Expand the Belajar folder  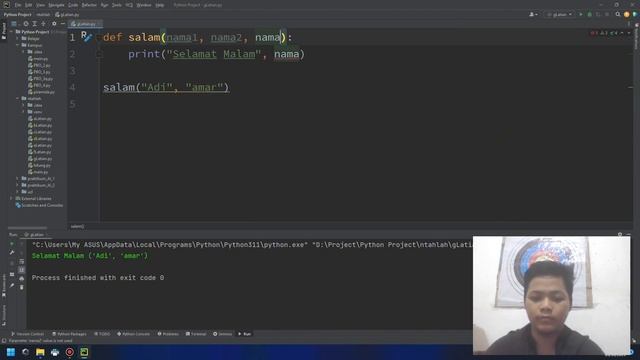click(18, 38)
